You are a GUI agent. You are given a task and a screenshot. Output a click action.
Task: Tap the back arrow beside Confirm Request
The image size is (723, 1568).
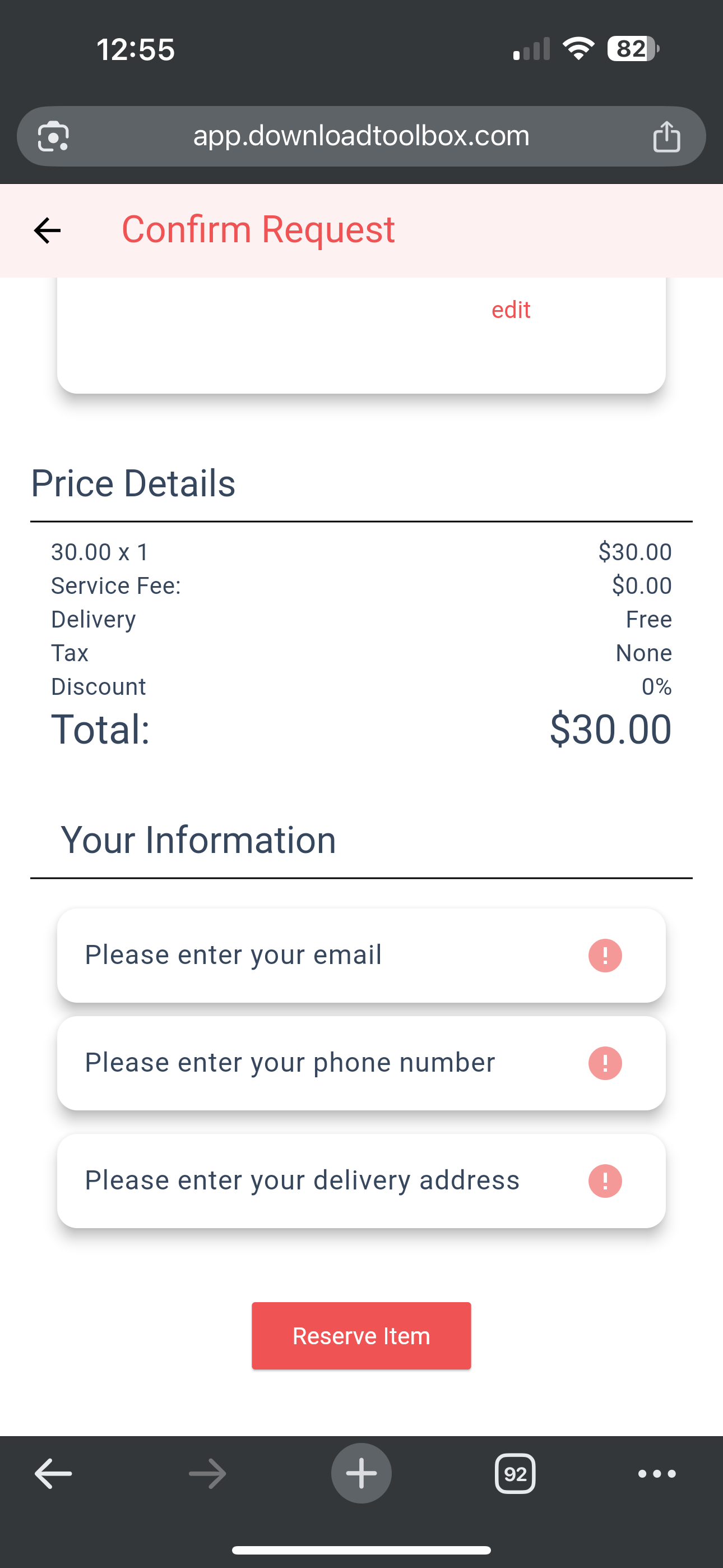coord(47,230)
